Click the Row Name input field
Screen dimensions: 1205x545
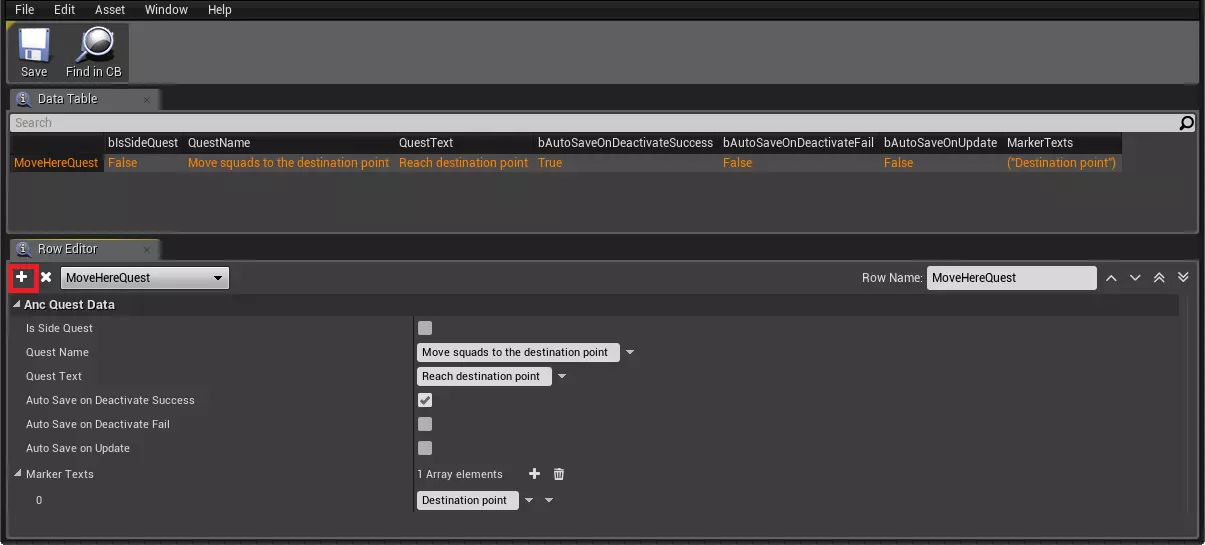1010,278
